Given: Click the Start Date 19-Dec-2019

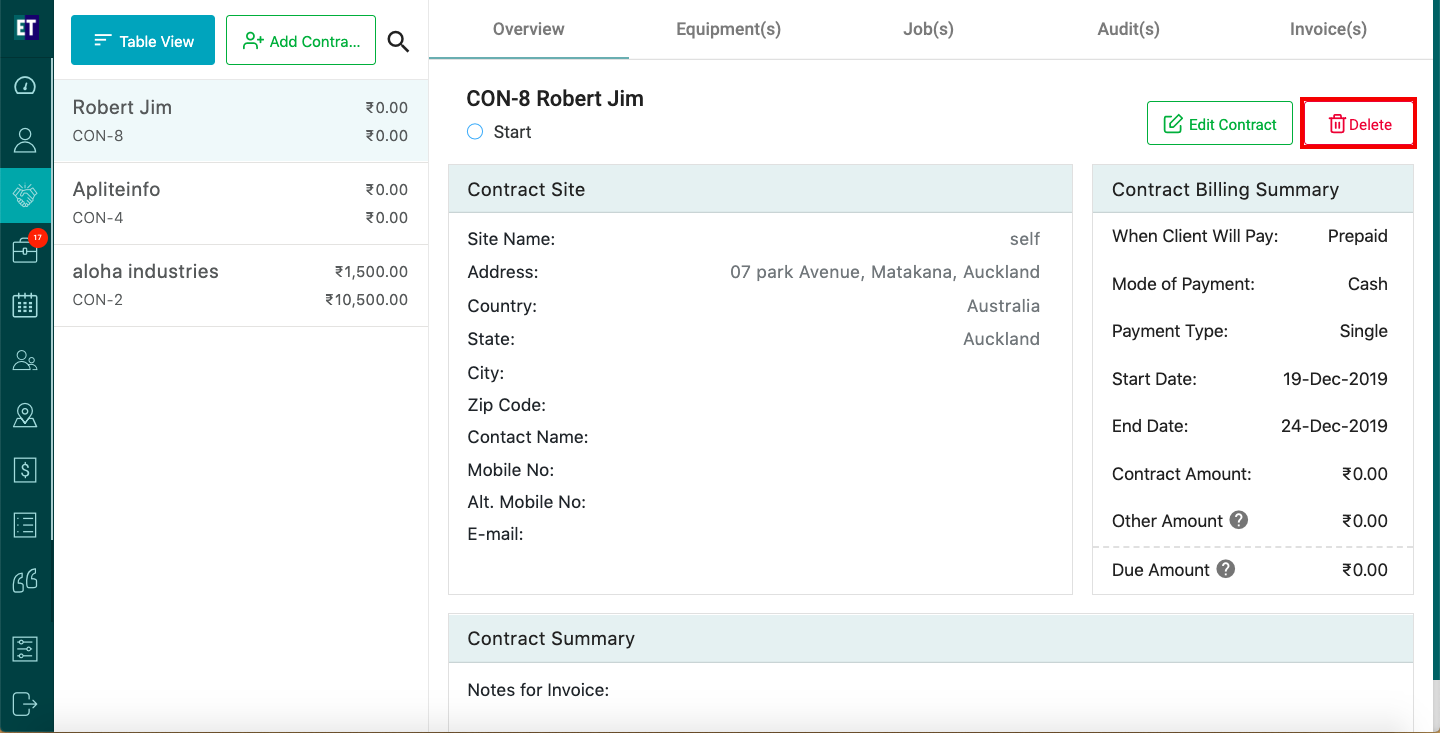Looking at the screenshot, I should point(1335,379).
